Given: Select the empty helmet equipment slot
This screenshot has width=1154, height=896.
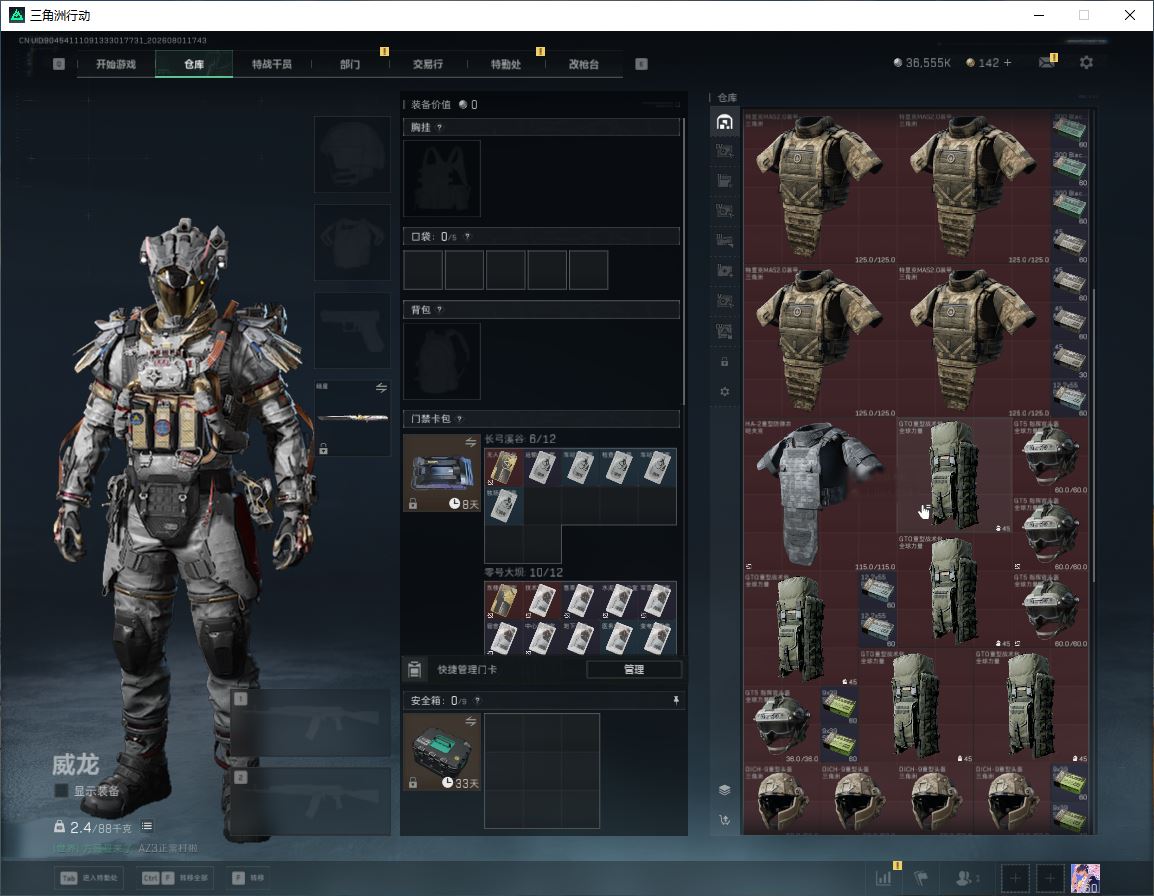Looking at the screenshot, I should (353, 155).
